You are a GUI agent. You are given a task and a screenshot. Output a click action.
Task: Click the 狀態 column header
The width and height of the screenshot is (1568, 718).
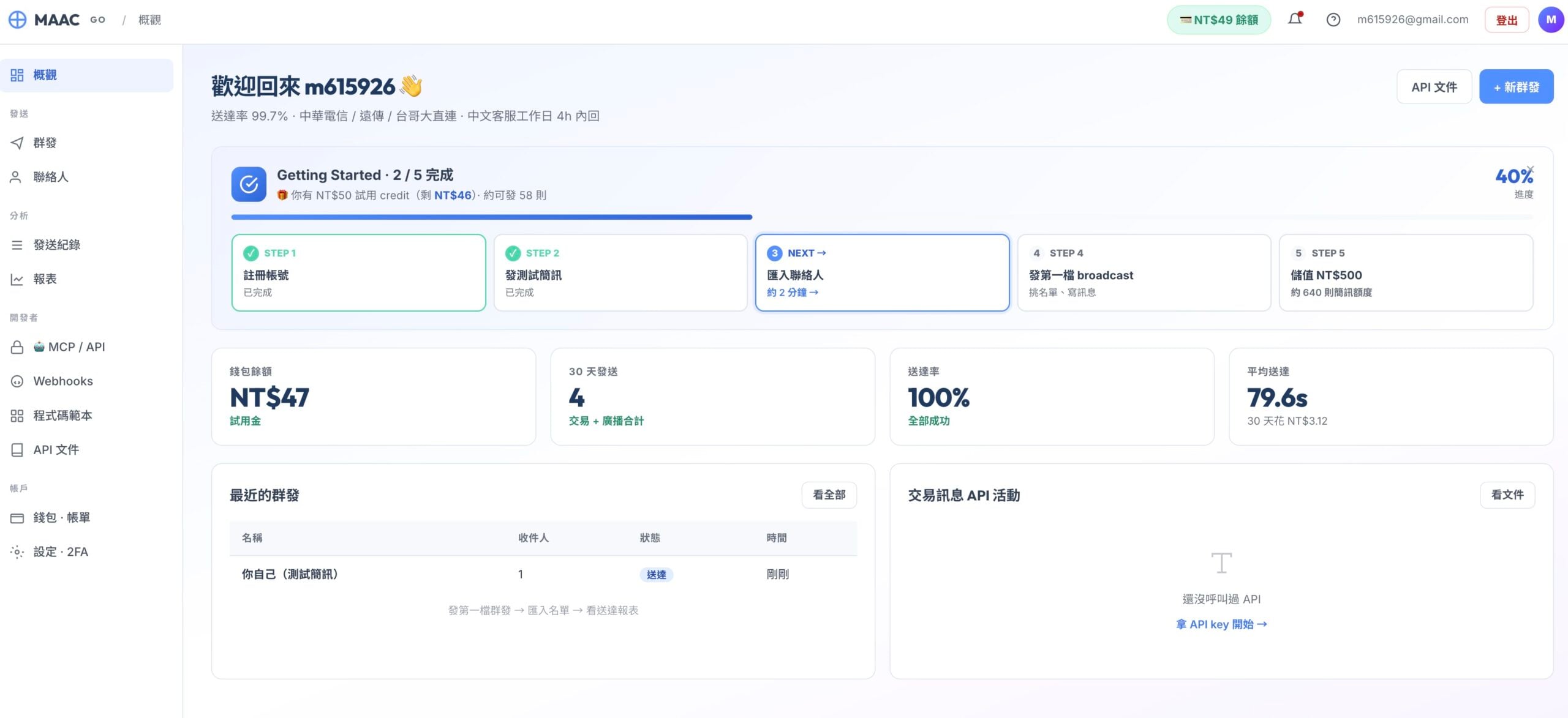[x=650, y=538]
